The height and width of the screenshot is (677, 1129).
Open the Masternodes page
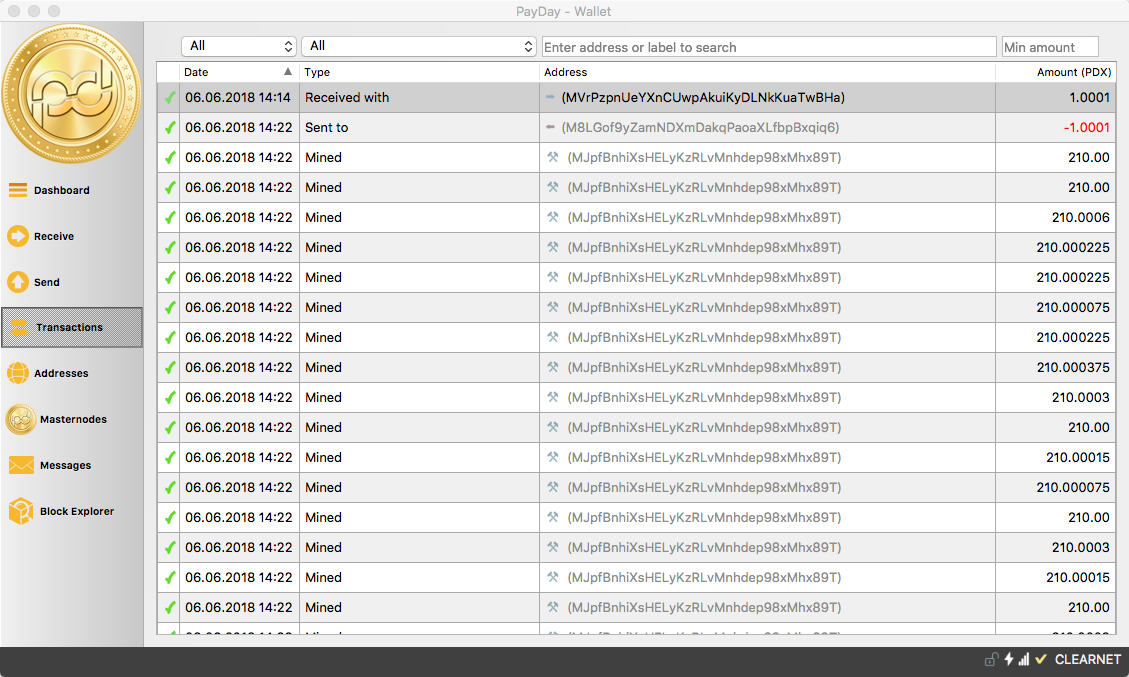[x=73, y=419]
